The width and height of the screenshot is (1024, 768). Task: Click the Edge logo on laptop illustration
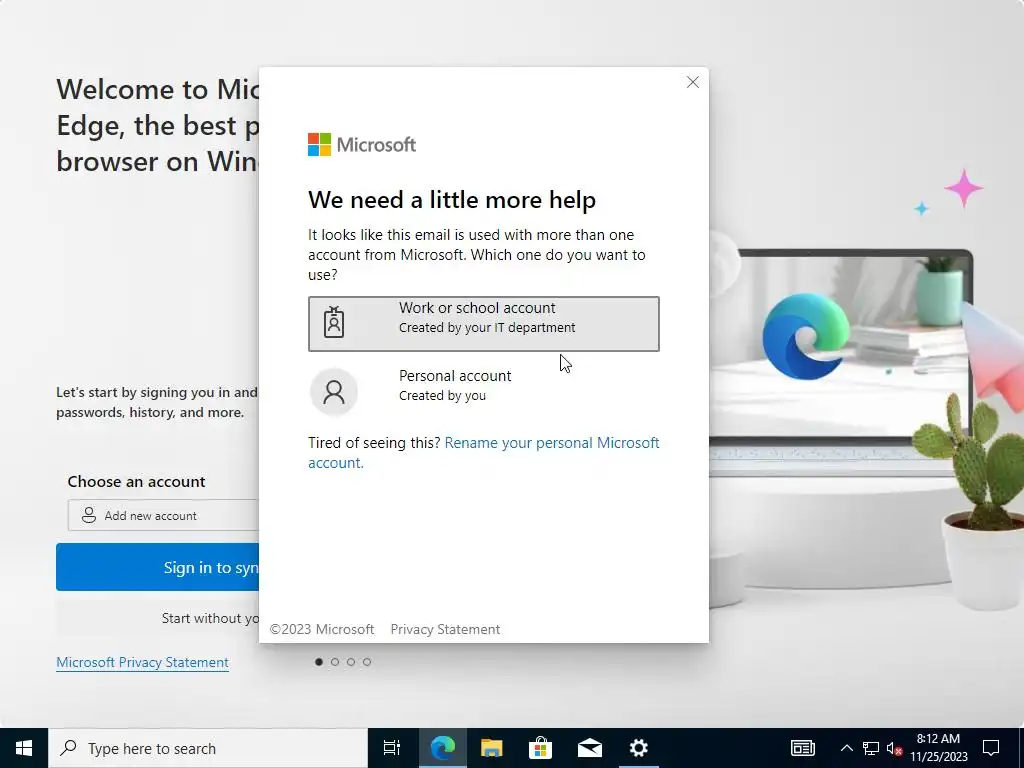pos(806,336)
